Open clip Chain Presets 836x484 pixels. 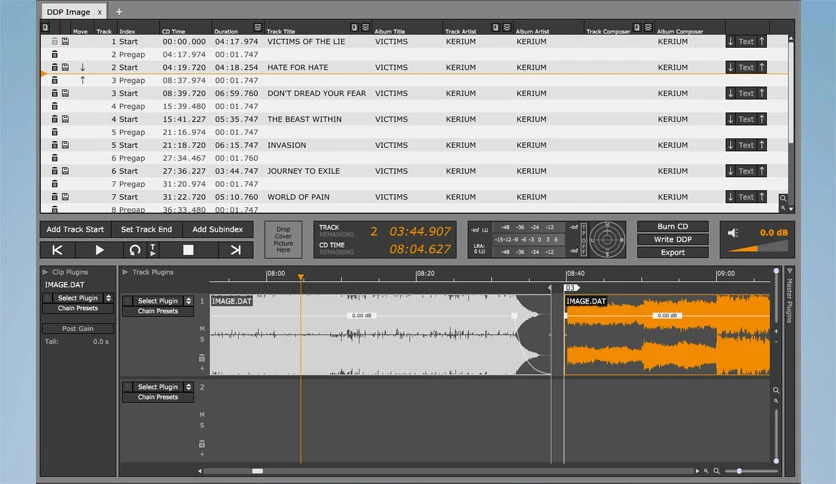(x=78, y=308)
